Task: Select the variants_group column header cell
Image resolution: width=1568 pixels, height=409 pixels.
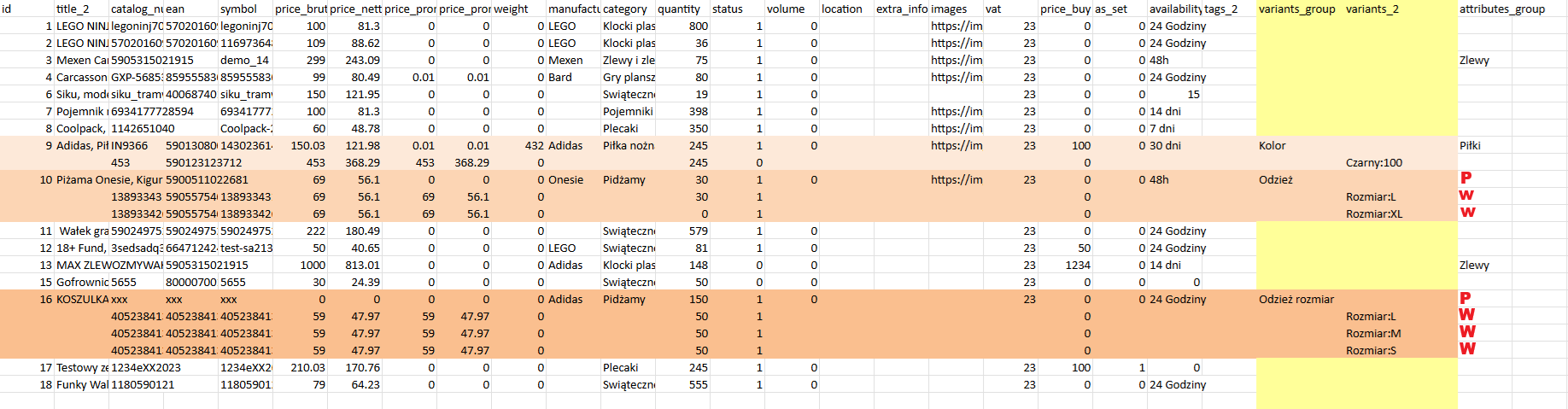Action: (1296, 9)
